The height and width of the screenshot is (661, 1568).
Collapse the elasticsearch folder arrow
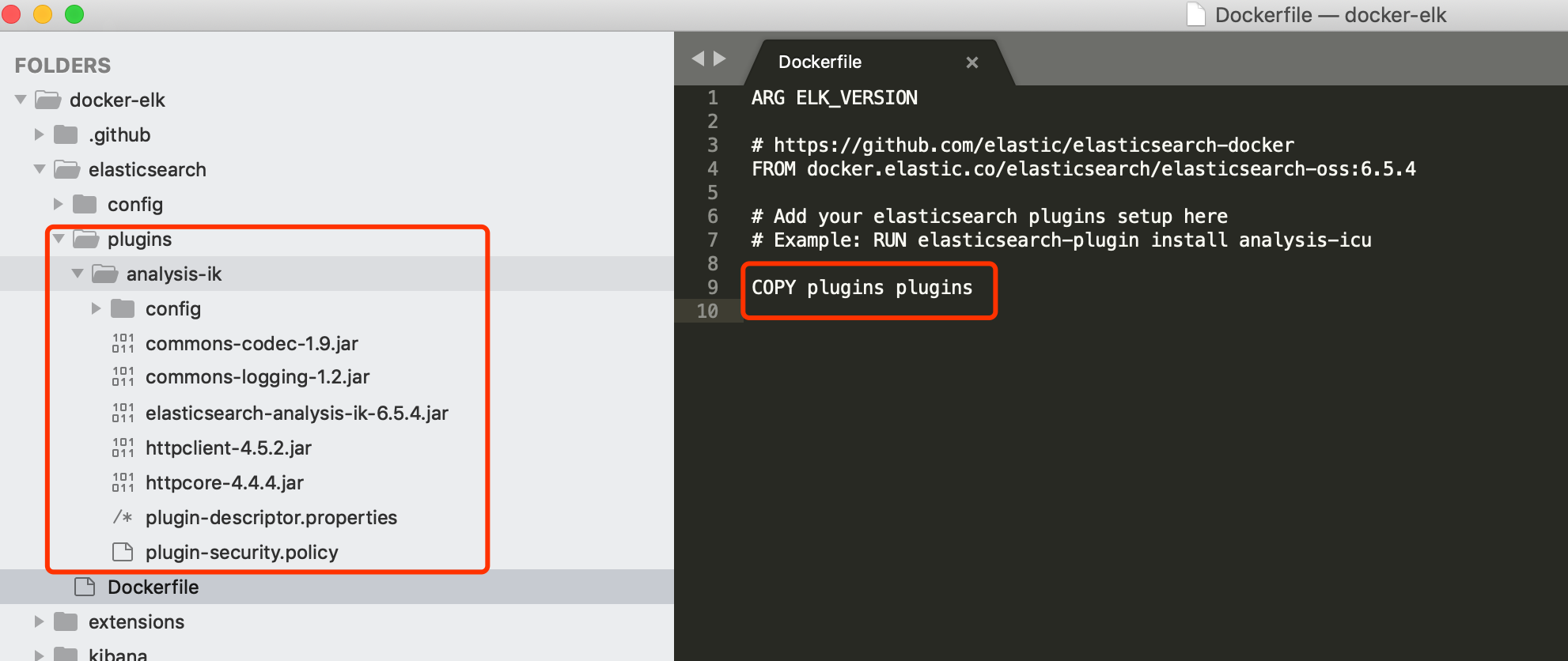tap(40, 169)
